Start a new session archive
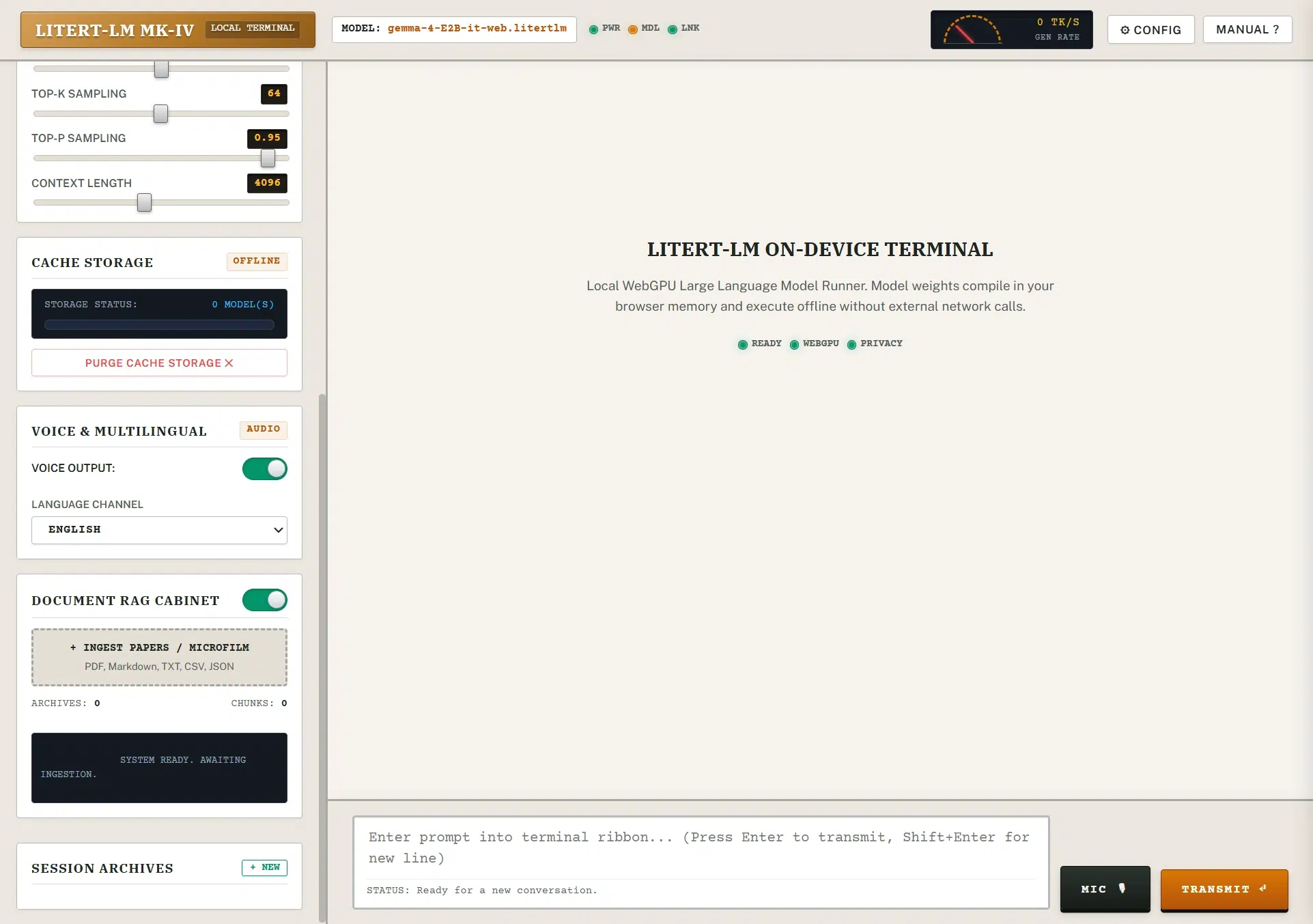 [264, 867]
